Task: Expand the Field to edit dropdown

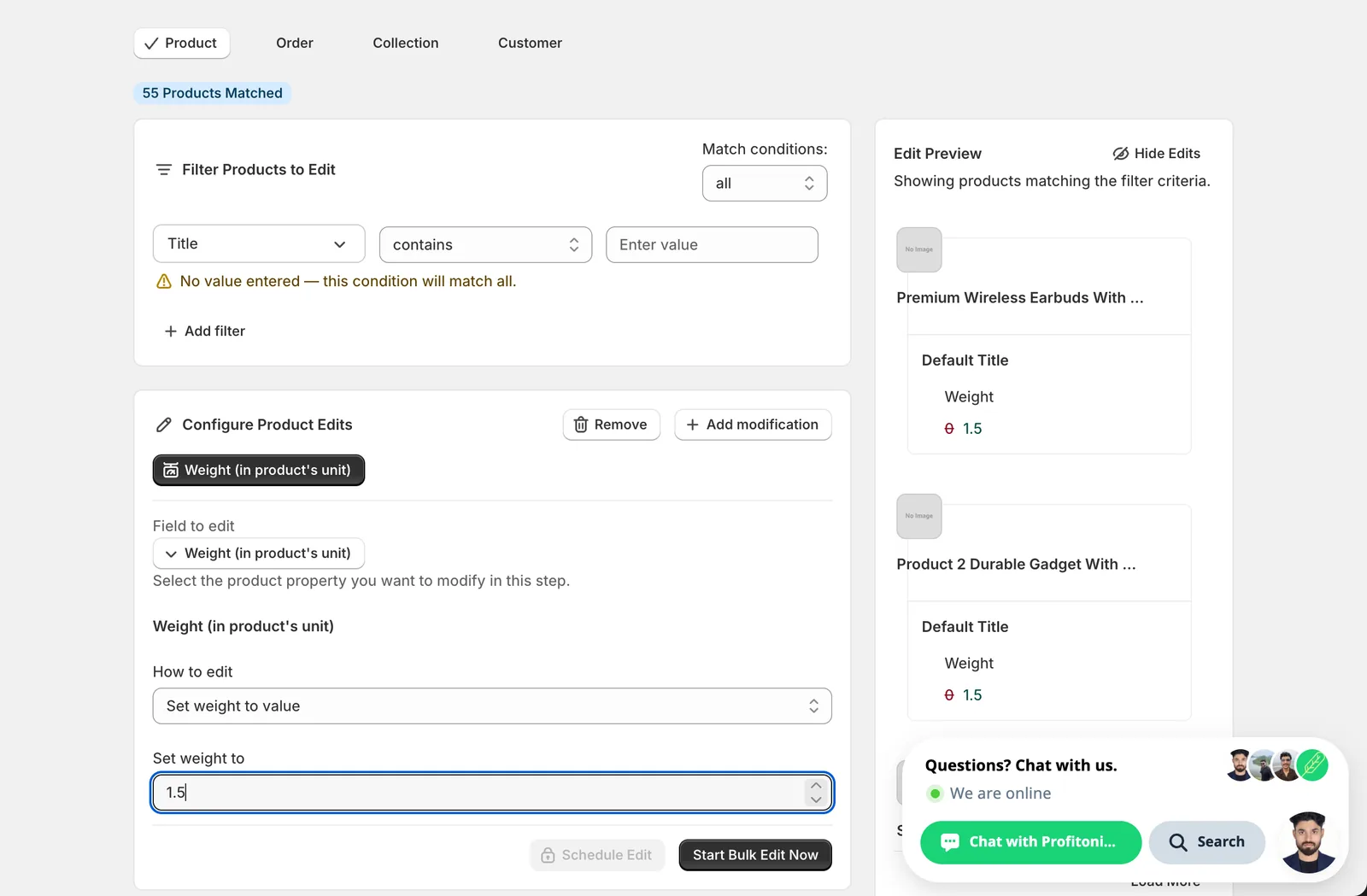Action: (x=259, y=553)
